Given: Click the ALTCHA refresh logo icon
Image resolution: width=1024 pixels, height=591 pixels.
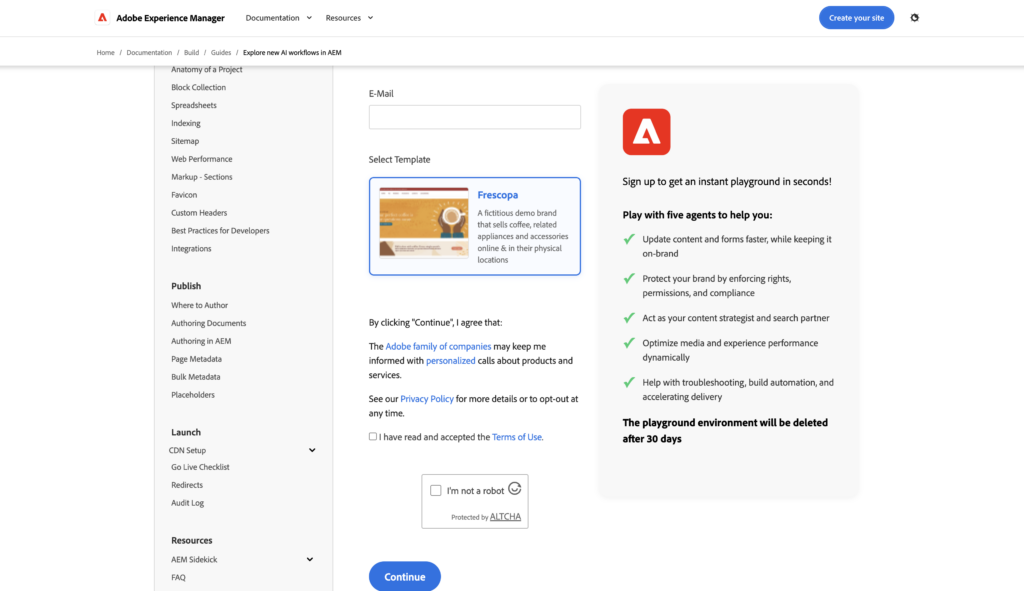Looking at the screenshot, I should [515, 489].
